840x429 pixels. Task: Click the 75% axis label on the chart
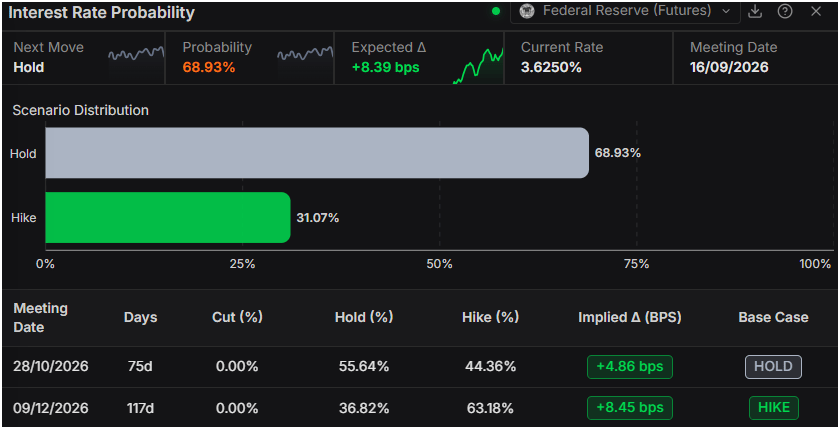tap(636, 264)
